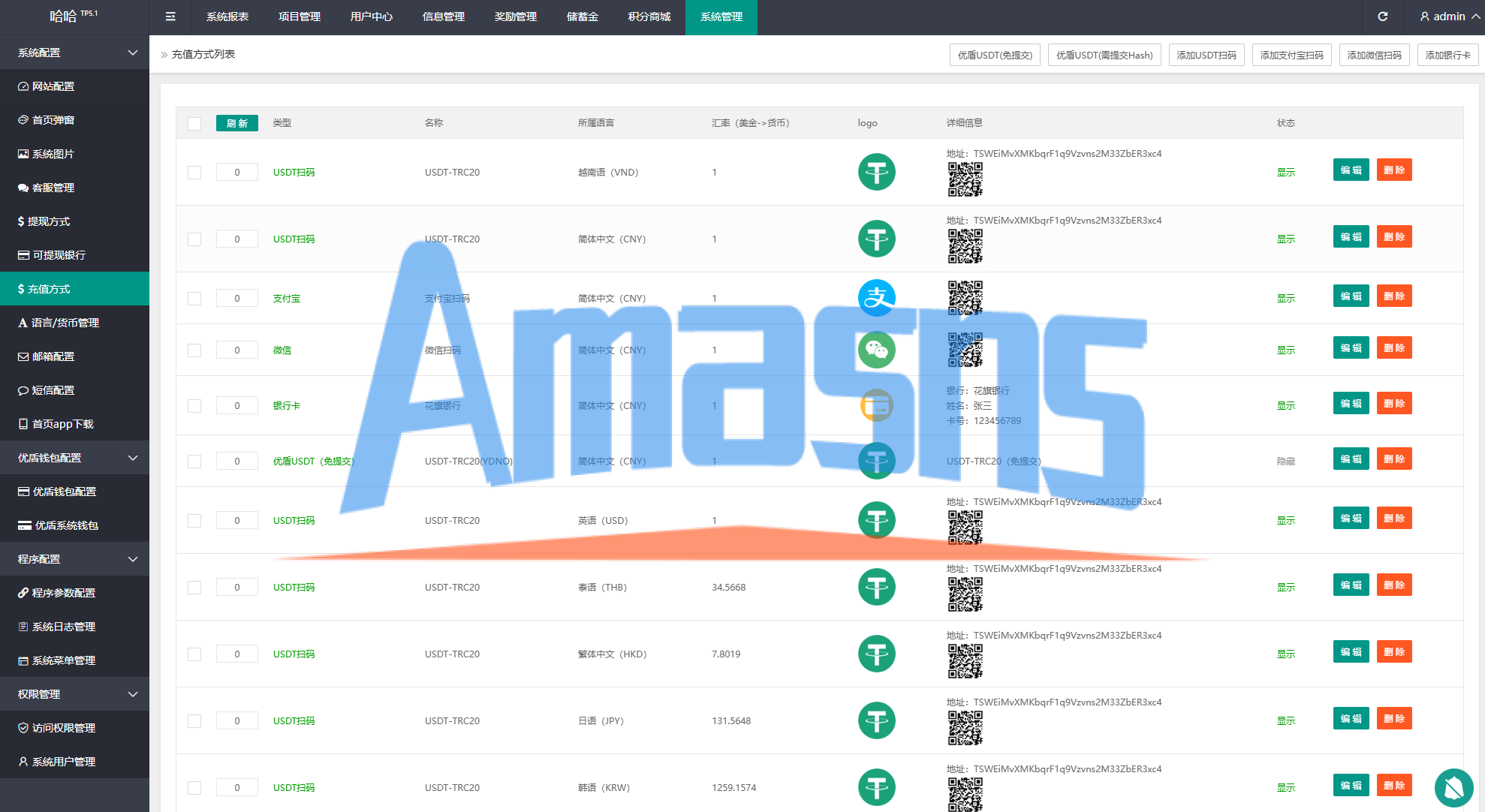Image resolution: width=1485 pixels, height=812 pixels.
Task: Click the floating notification bell icon
Action: (x=1453, y=787)
